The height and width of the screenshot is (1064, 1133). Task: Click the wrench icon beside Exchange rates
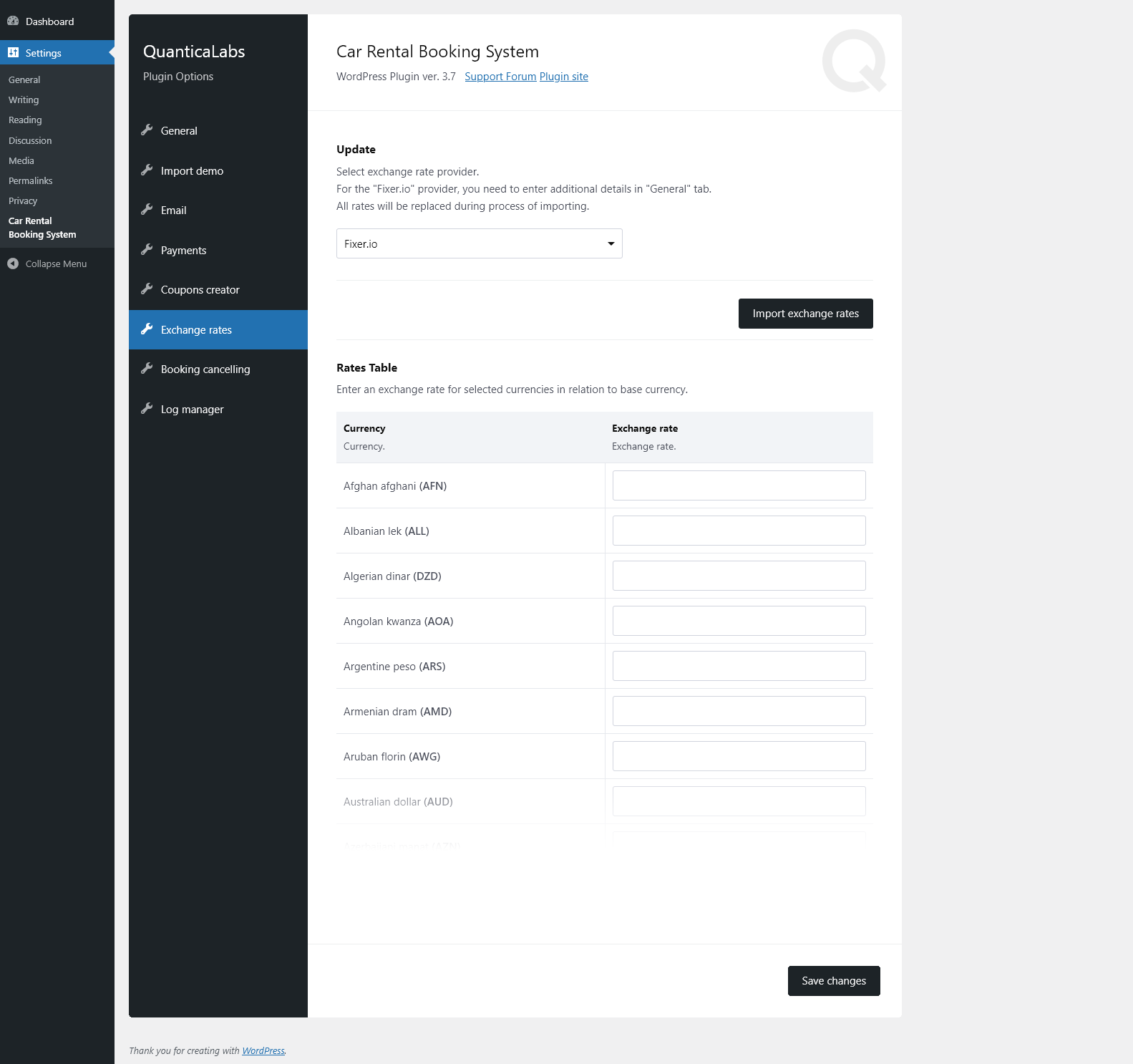[x=147, y=329]
